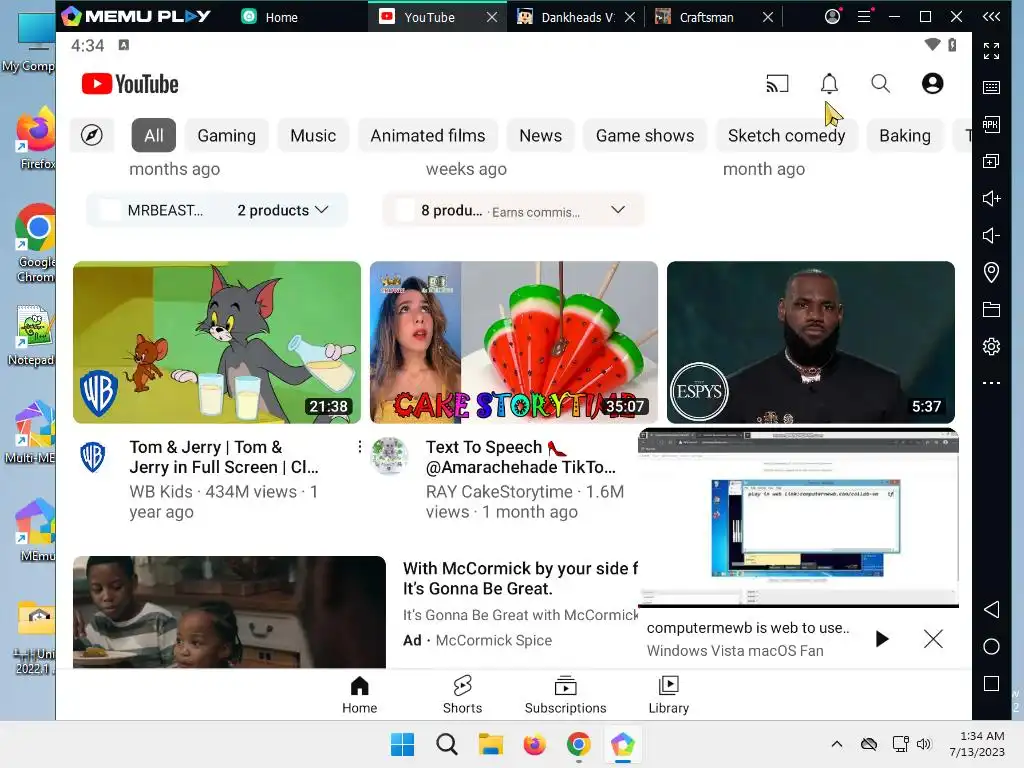Open Tom & Jerry in Full Screen title
Viewport: 1024px width, 768px height.
coord(224,457)
